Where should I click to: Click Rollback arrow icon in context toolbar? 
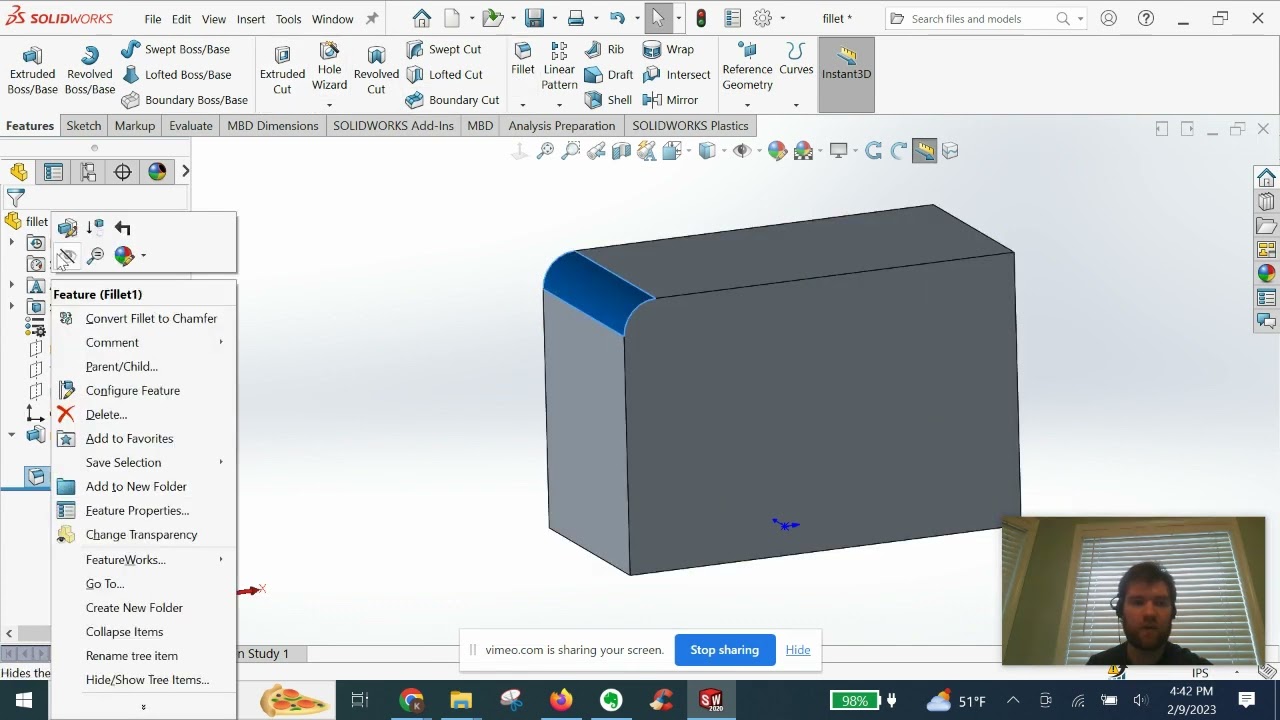(x=123, y=228)
